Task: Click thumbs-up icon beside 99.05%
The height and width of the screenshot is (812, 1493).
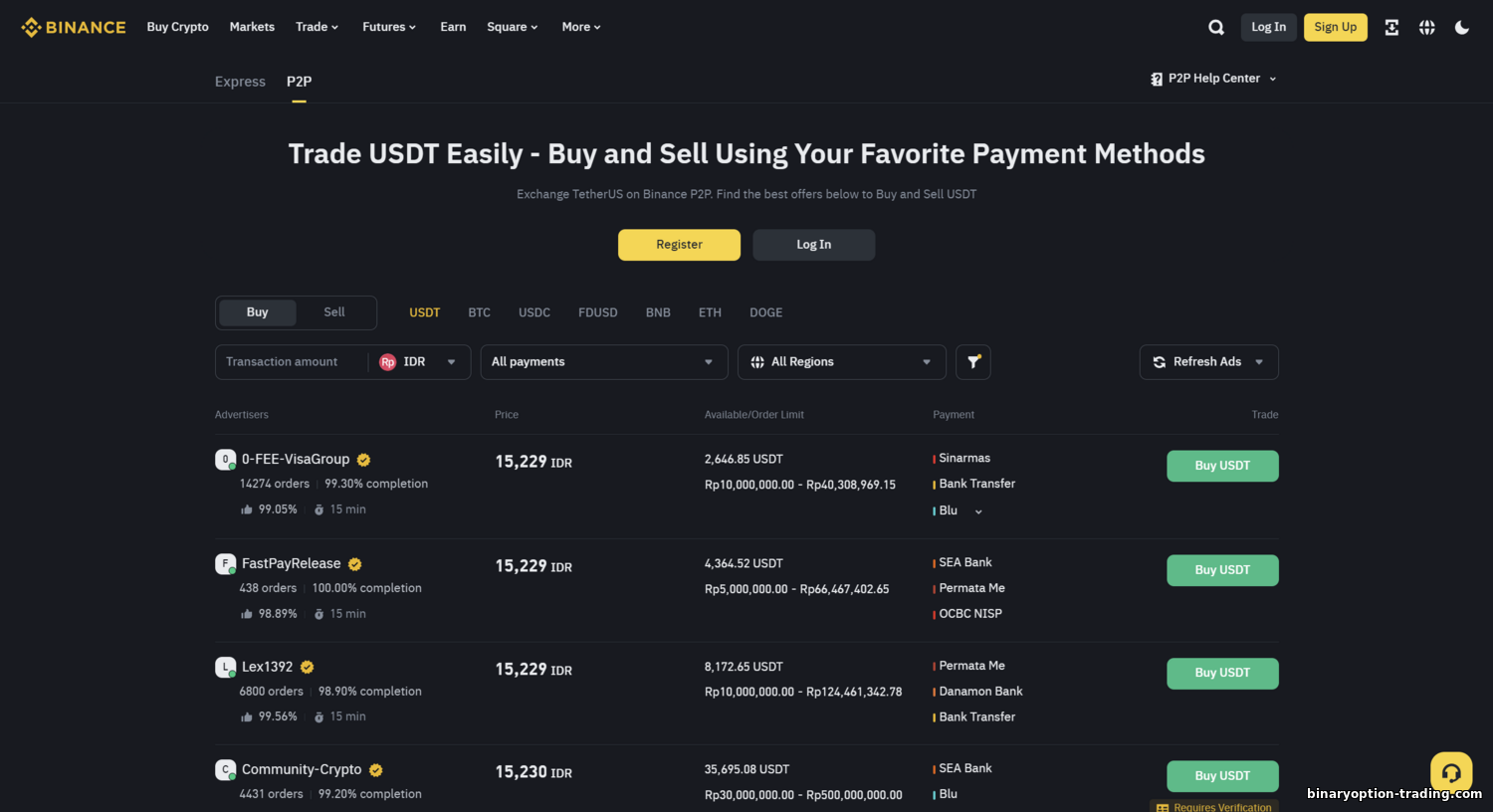Action: [246, 509]
